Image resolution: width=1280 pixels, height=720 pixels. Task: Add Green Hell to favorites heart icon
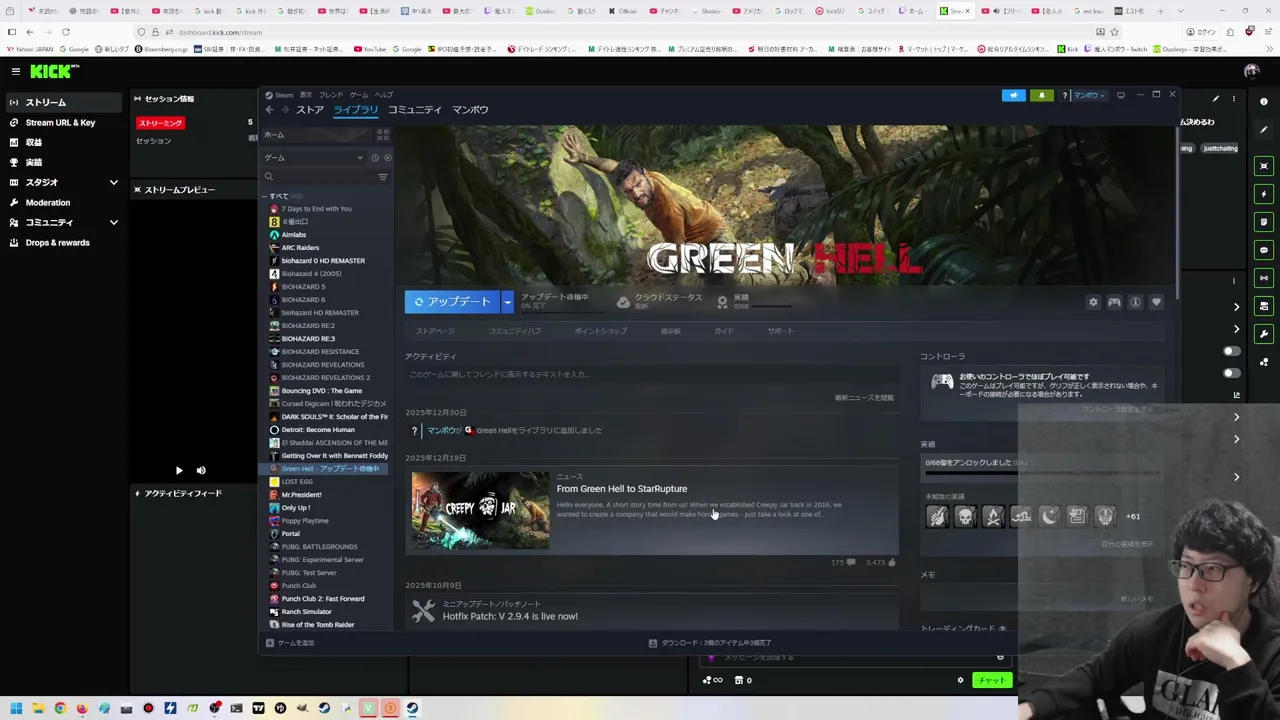click(1156, 303)
